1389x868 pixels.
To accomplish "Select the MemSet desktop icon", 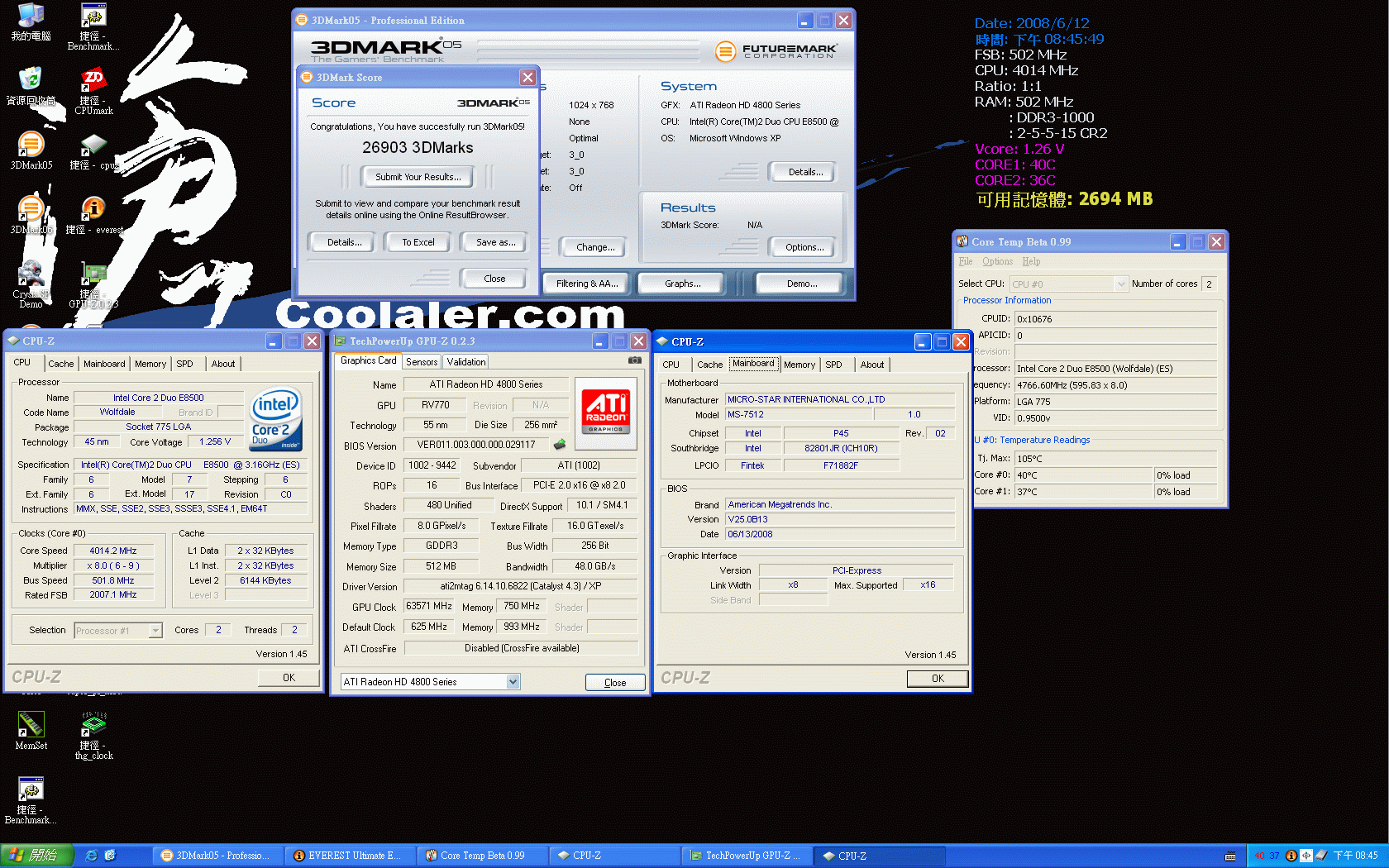I will point(31,731).
